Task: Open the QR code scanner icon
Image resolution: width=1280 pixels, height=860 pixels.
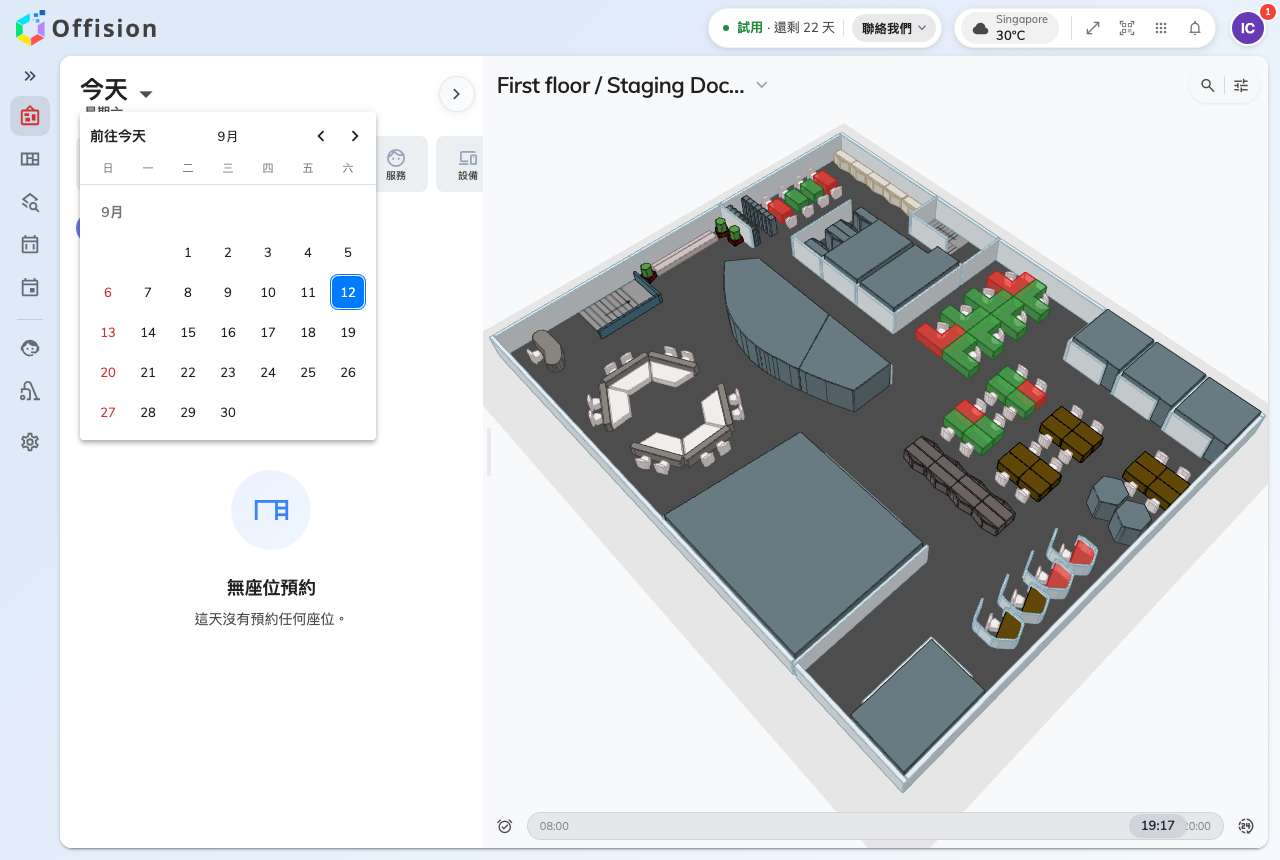Action: point(1127,28)
